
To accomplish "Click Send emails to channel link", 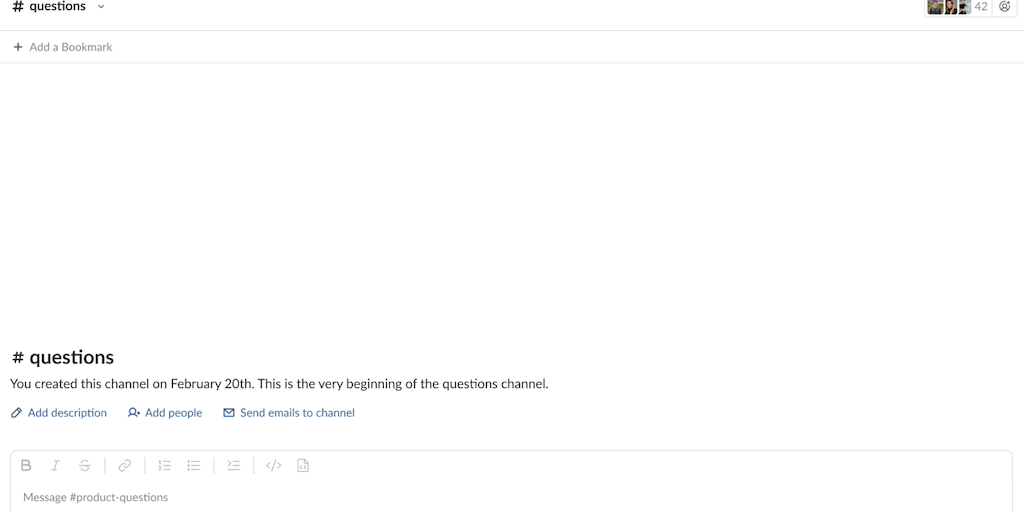I will [289, 413].
